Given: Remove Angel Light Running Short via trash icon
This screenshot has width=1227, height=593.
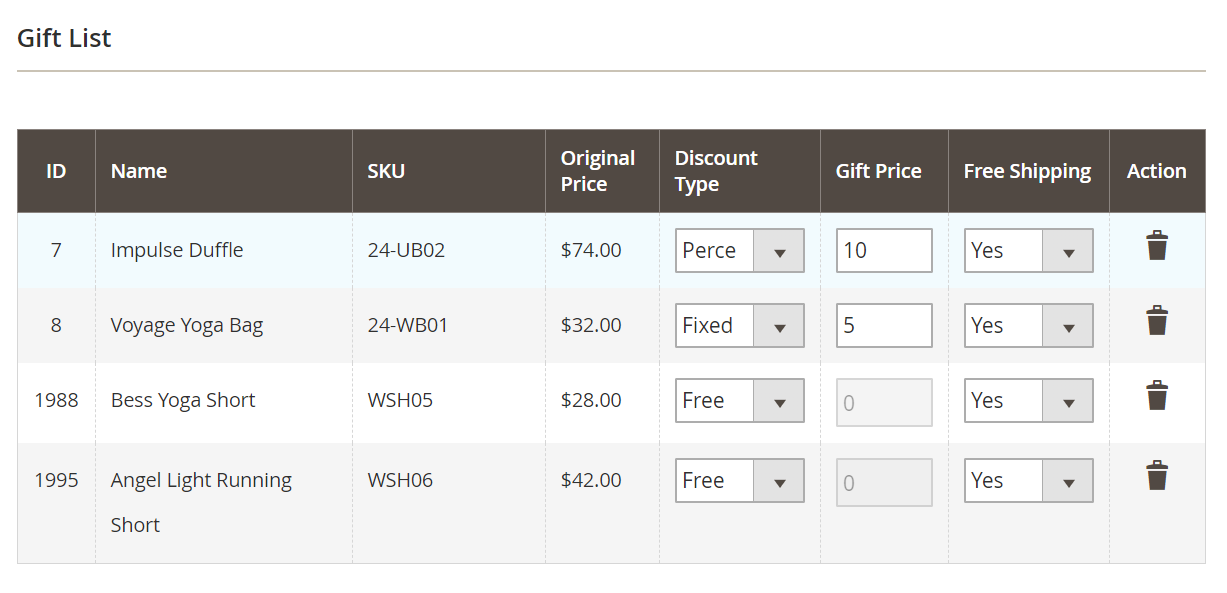Looking at the screenshot, I should [x=1157, y=473].
